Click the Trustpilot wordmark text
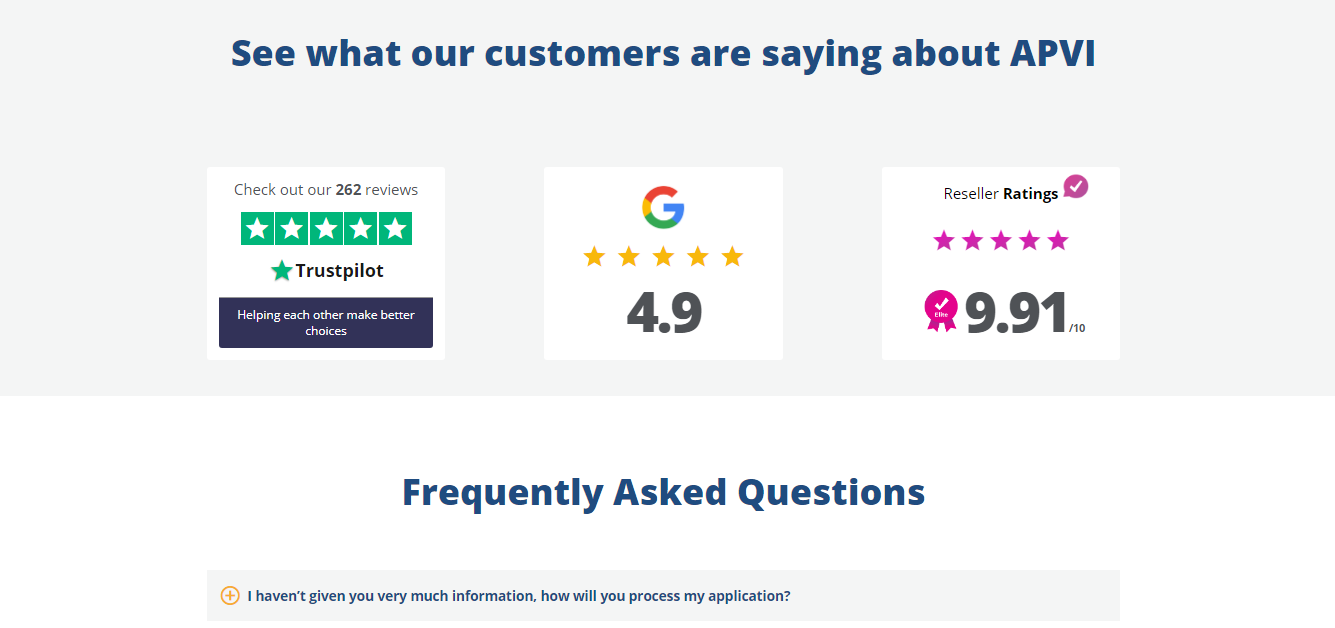This screenshot has width=1335, height=628. pos(339,271)
